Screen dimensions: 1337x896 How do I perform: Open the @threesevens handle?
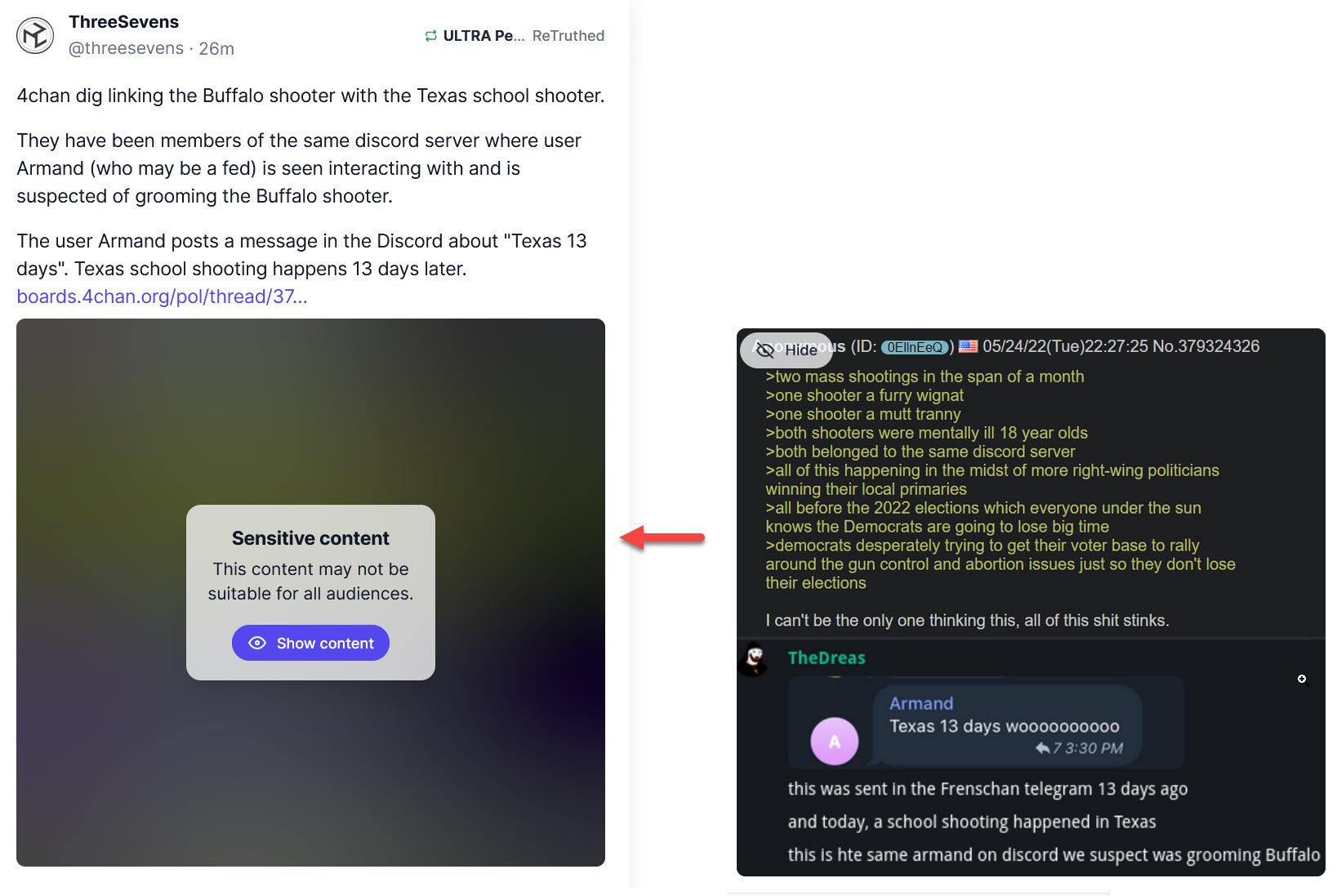[126, 48]
